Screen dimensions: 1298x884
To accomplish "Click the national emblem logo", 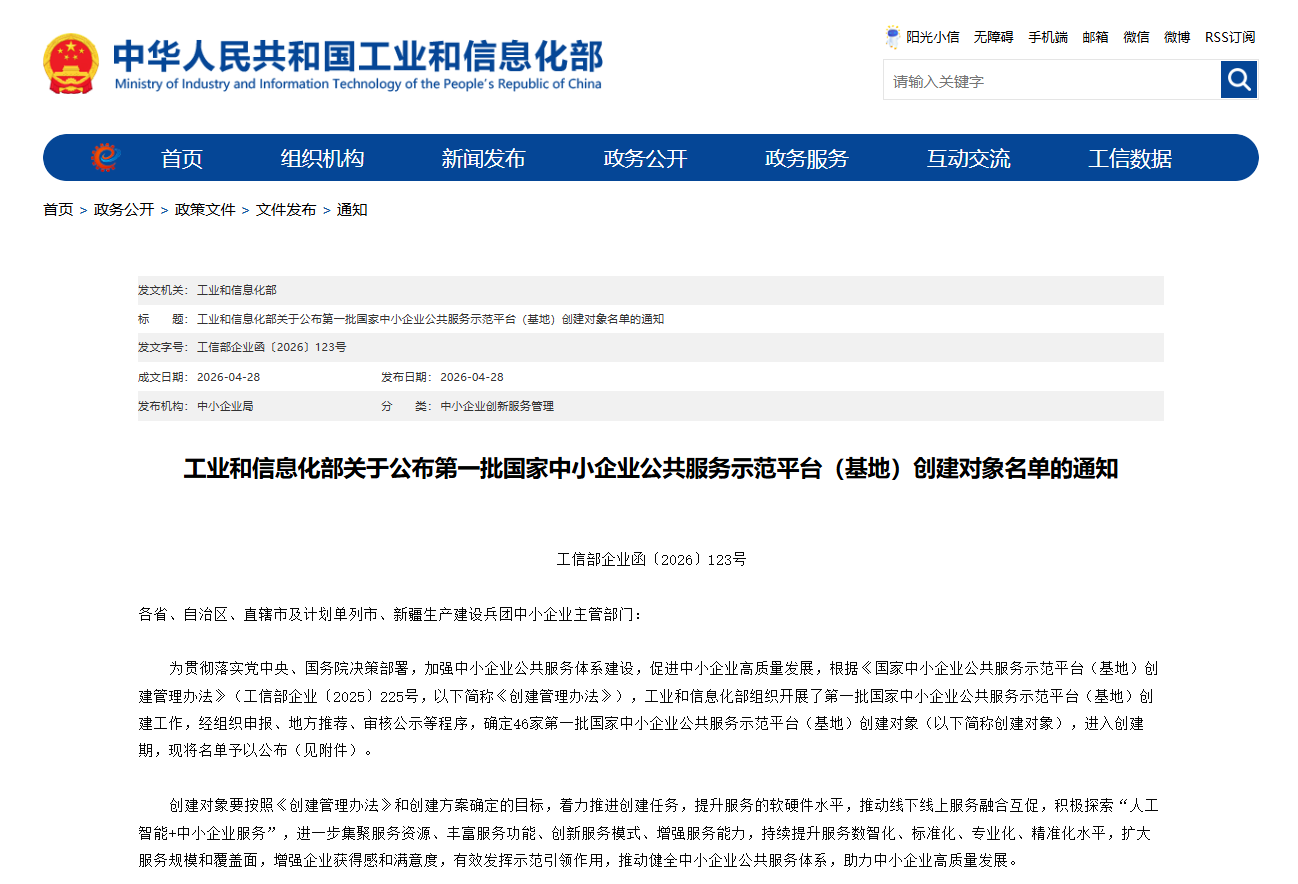I will pos(71,64).
